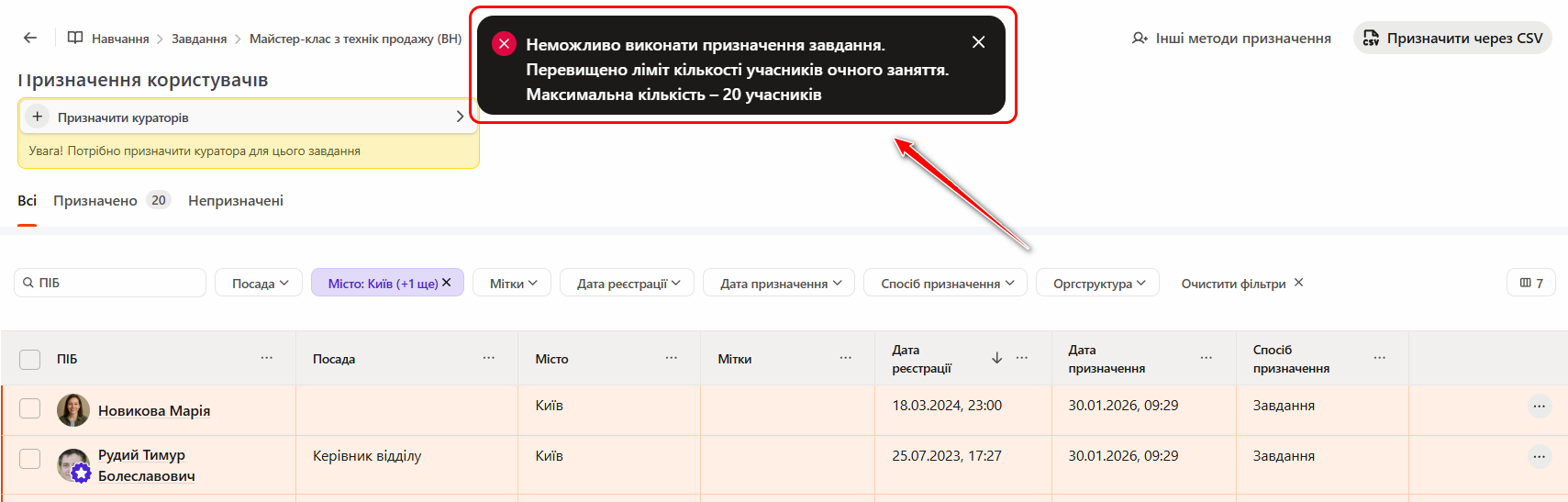Switch to the Призначено tab
1568x502 pixels.
(x=95, y=200)
